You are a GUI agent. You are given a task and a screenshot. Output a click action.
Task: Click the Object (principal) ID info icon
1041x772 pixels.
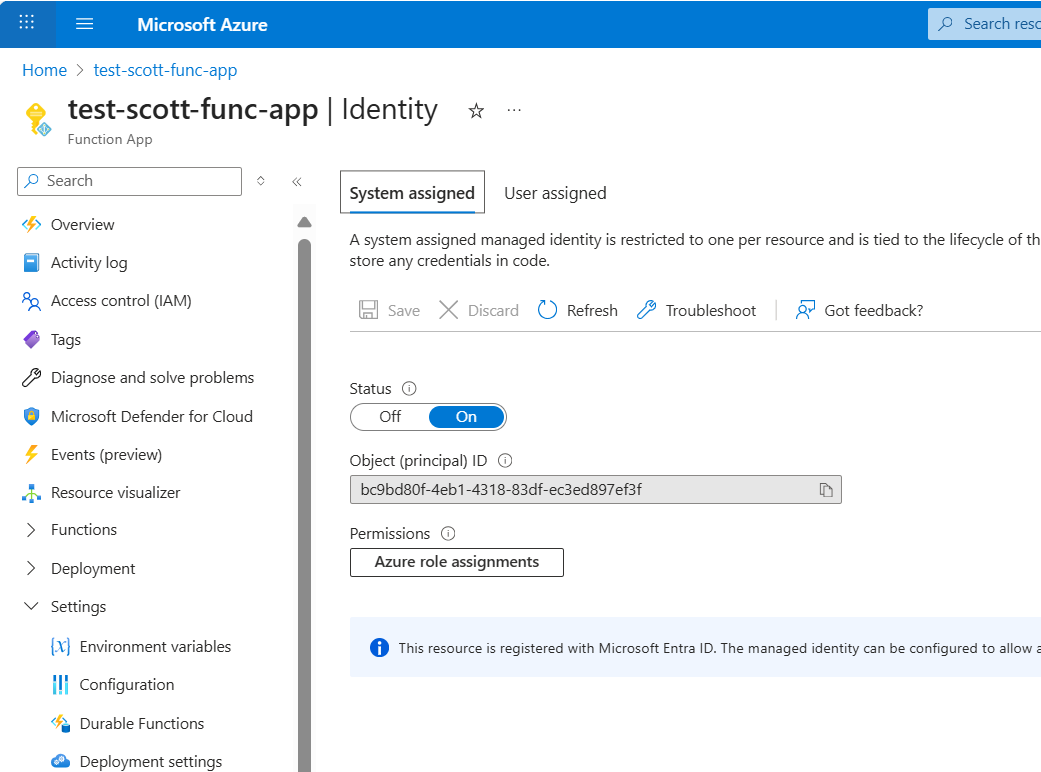(x=505, y=461)
